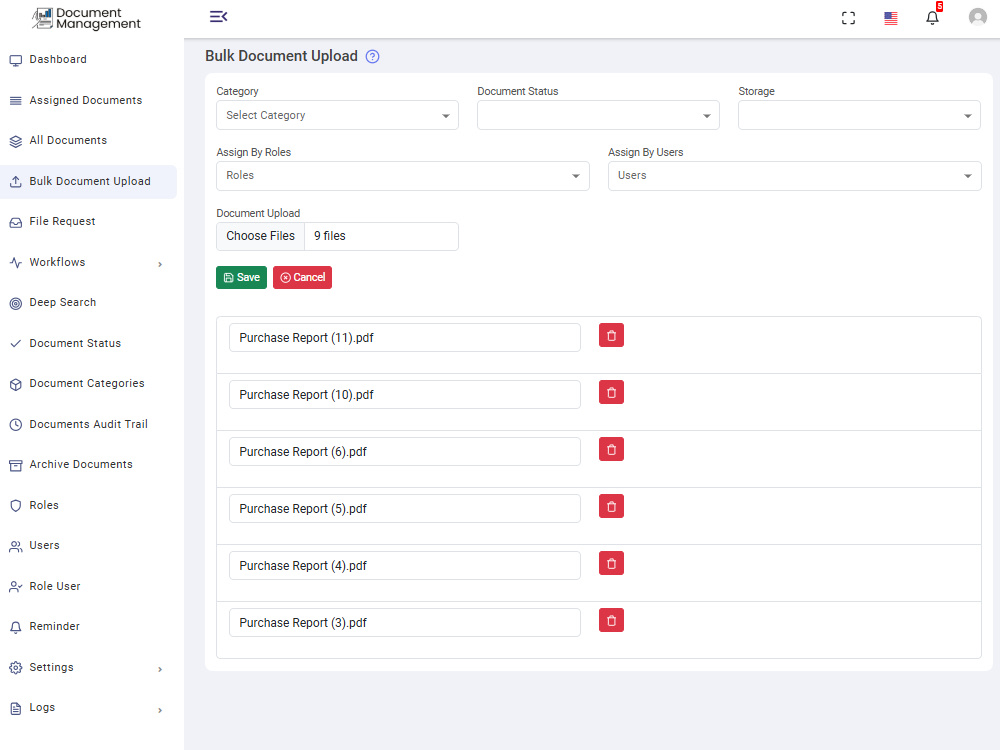Click the green Save button
Viewport: 1000px width, 750px height.
tap(241, 277)
